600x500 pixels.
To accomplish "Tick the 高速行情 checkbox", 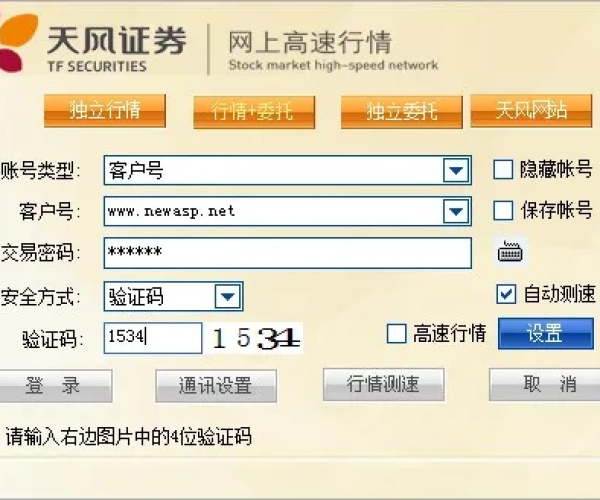I will click(396, 333).
